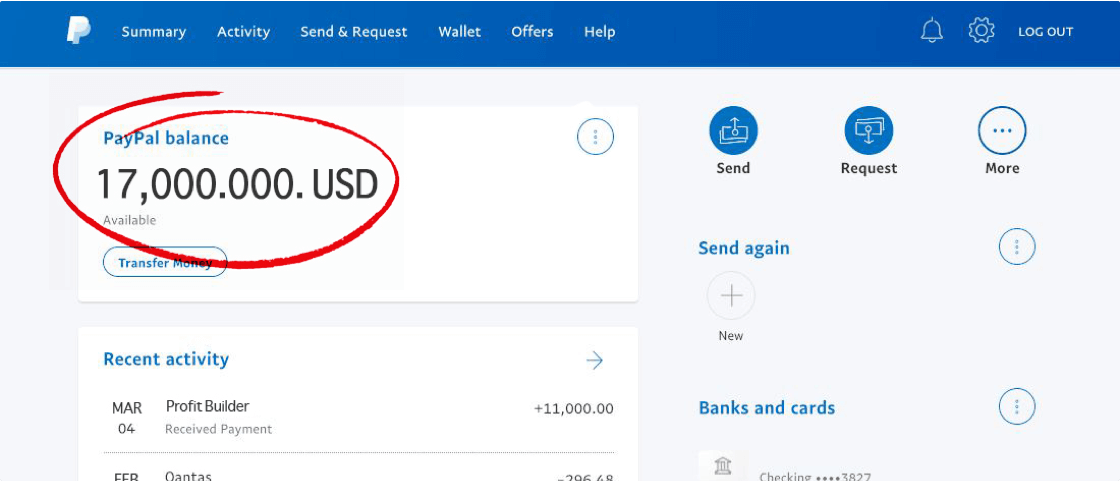Screen dimensions: 1120x482
Task: Click the PayPal logo in header
Action: tap(79, 31)
